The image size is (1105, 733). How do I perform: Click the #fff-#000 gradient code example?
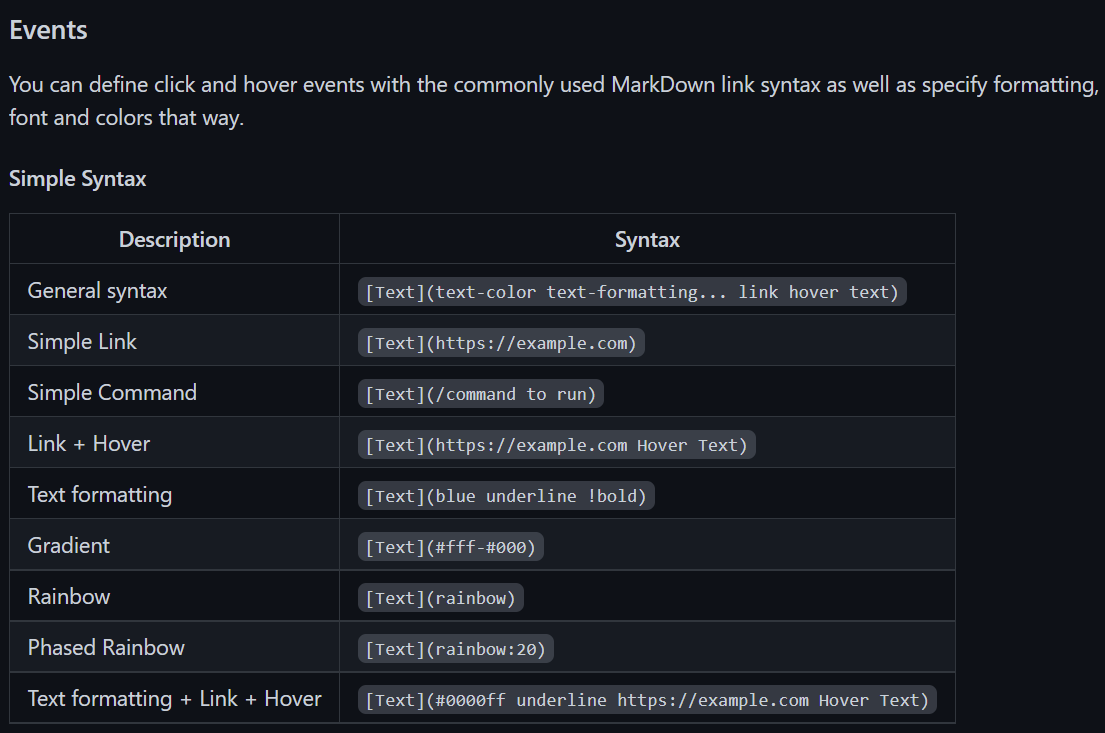(450, 547)
